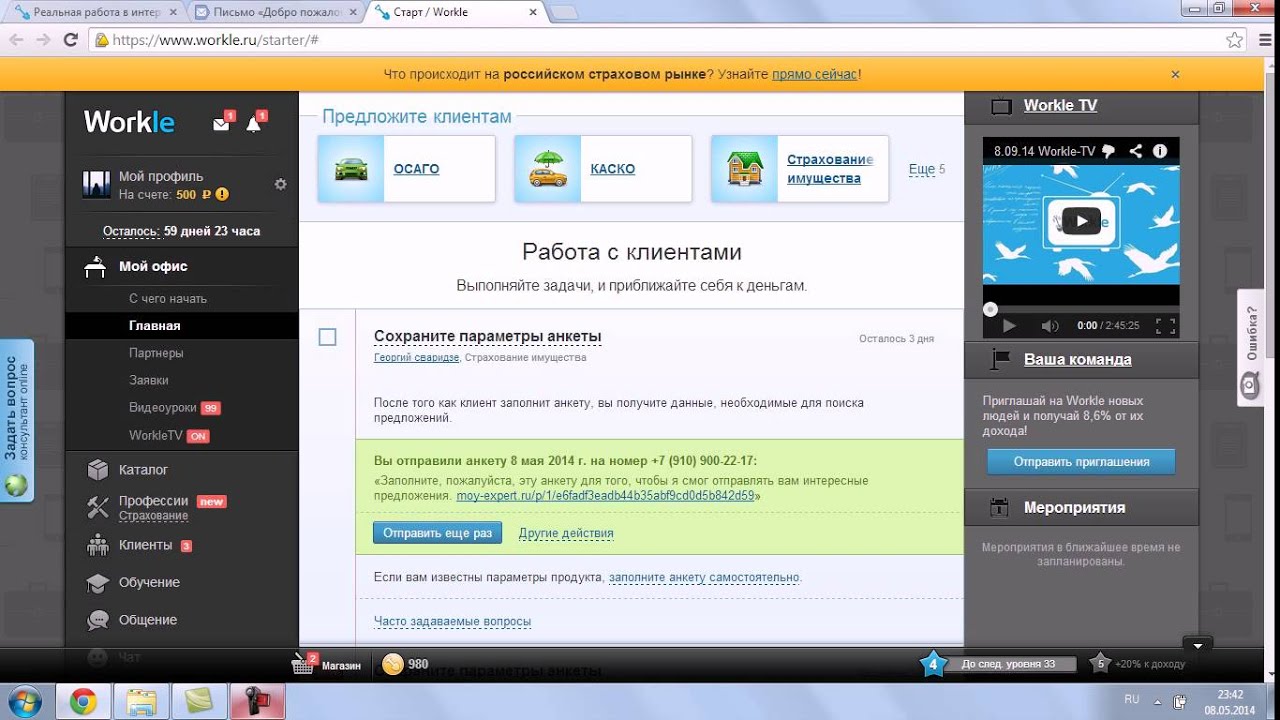Viewport: 1280px width, 720px height.
Task: Toggle video player fullscreen mode
Action: [1165, 326]
